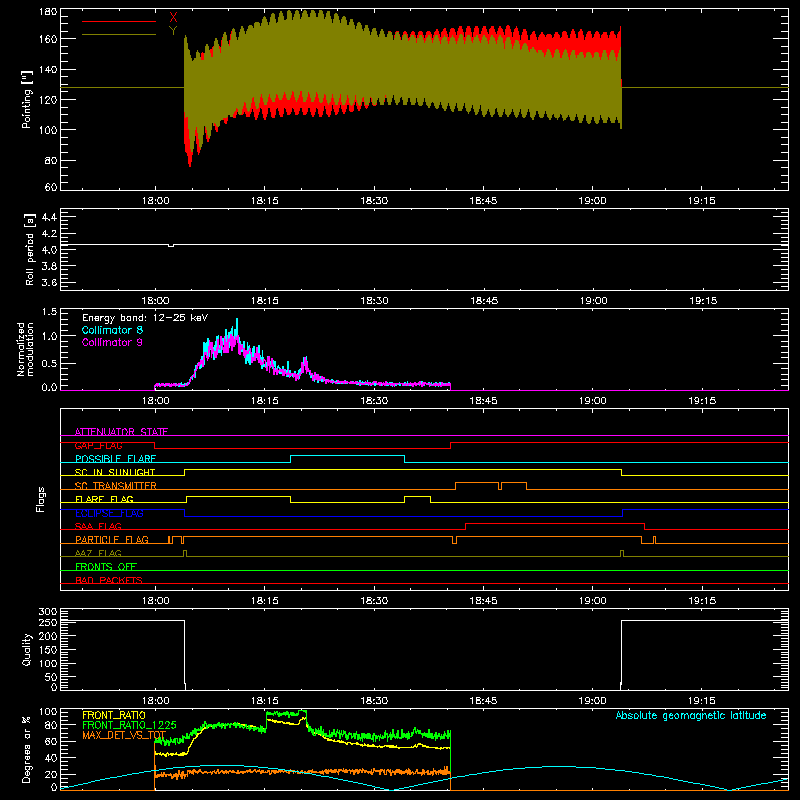Click the small dip on Roll period line
This screenshot has width=800, height=800.
(x=171, y=246)
